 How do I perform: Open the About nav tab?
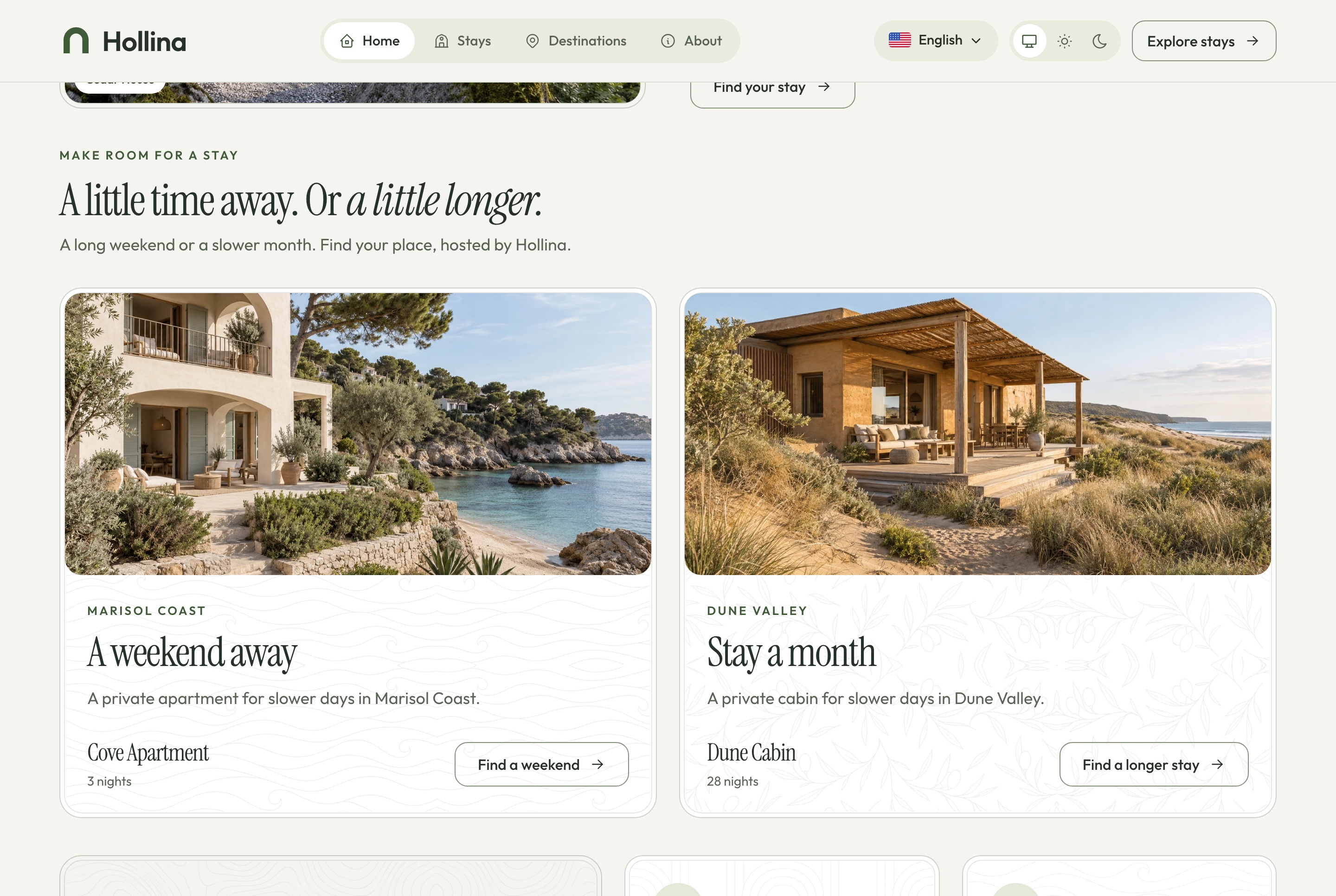click(692, 41)
